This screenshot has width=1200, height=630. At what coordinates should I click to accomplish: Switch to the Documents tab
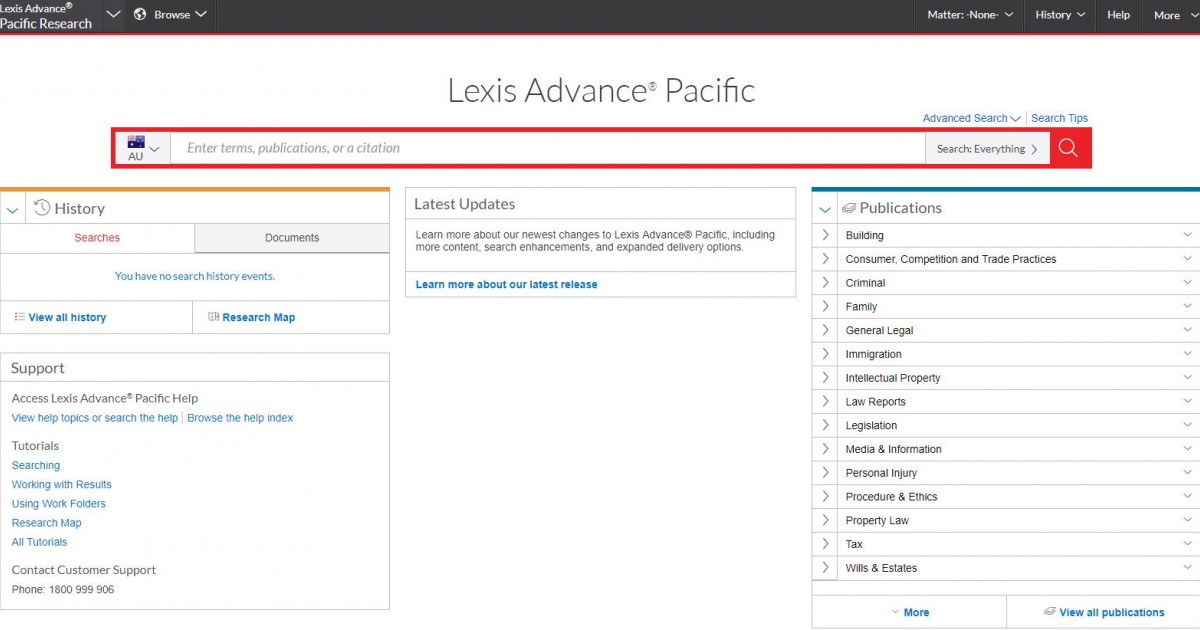pos(292,238)
